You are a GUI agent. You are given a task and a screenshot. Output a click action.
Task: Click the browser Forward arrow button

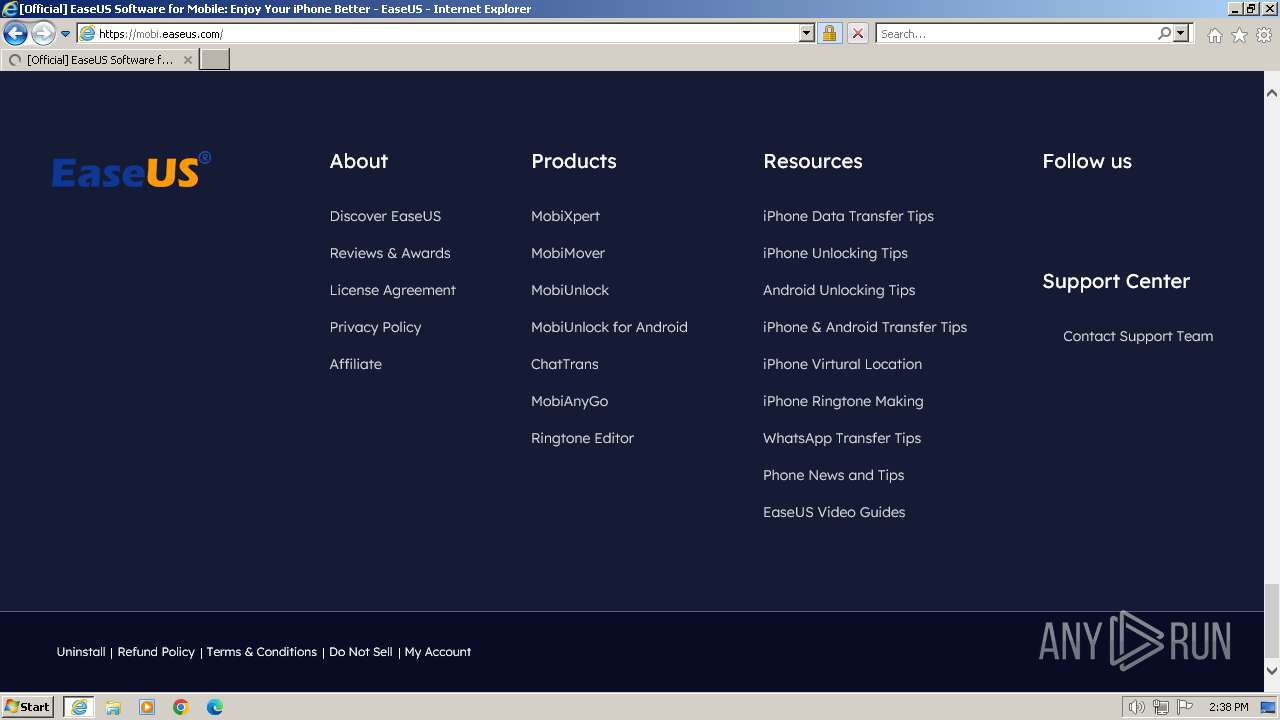[42, 34]
